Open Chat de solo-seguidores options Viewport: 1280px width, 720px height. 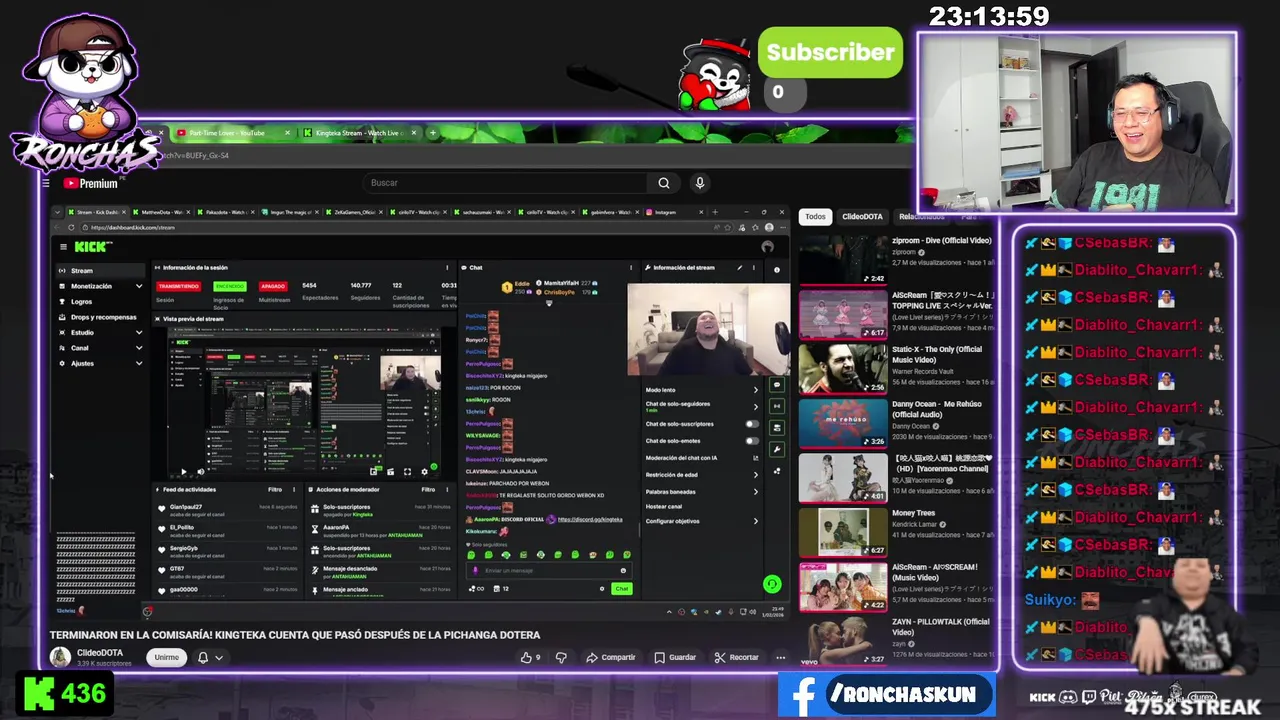point(756,406)
